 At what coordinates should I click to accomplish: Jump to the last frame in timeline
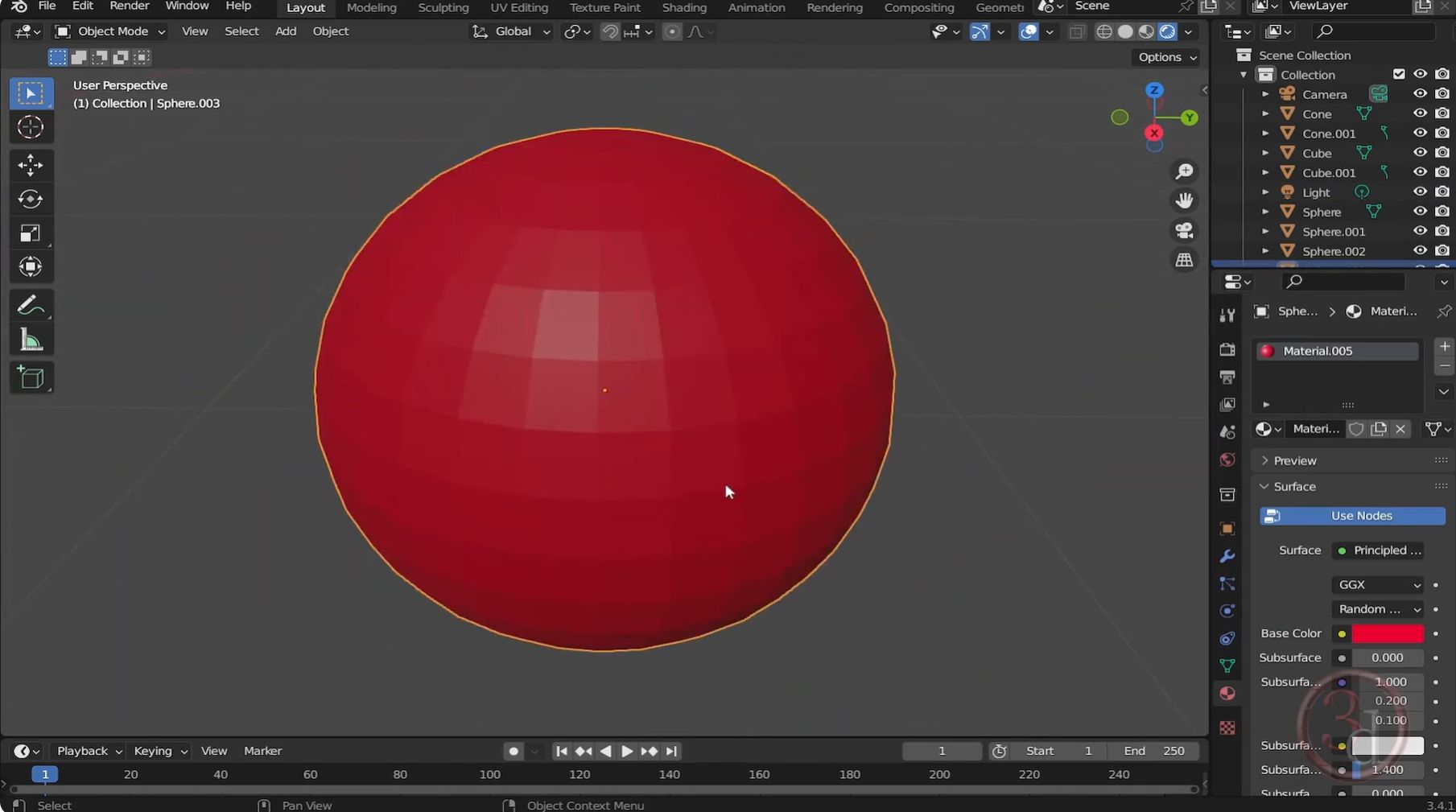tap(670, 750)
